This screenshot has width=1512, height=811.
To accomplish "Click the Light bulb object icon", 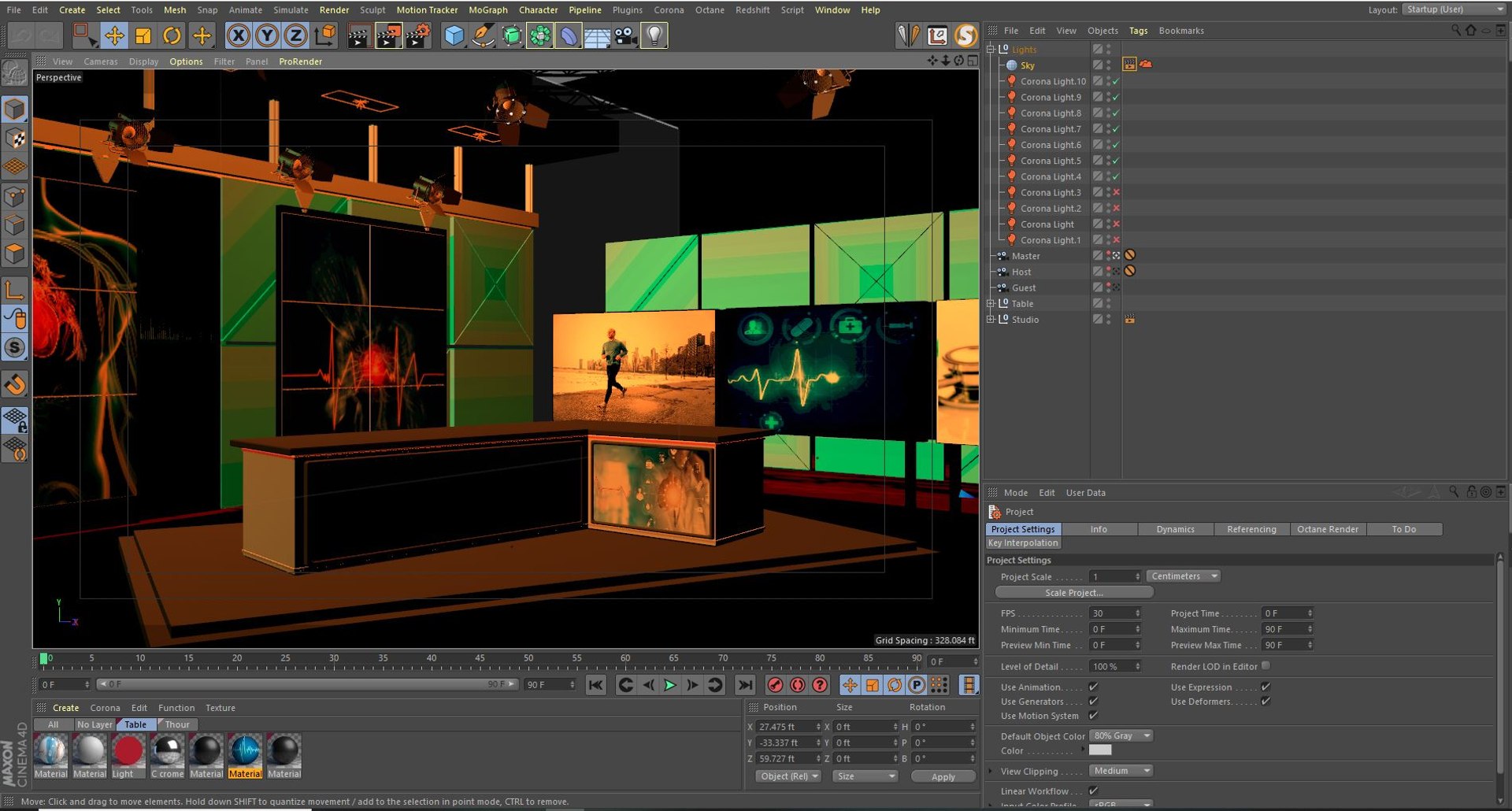I will click(x=654, y=35).
